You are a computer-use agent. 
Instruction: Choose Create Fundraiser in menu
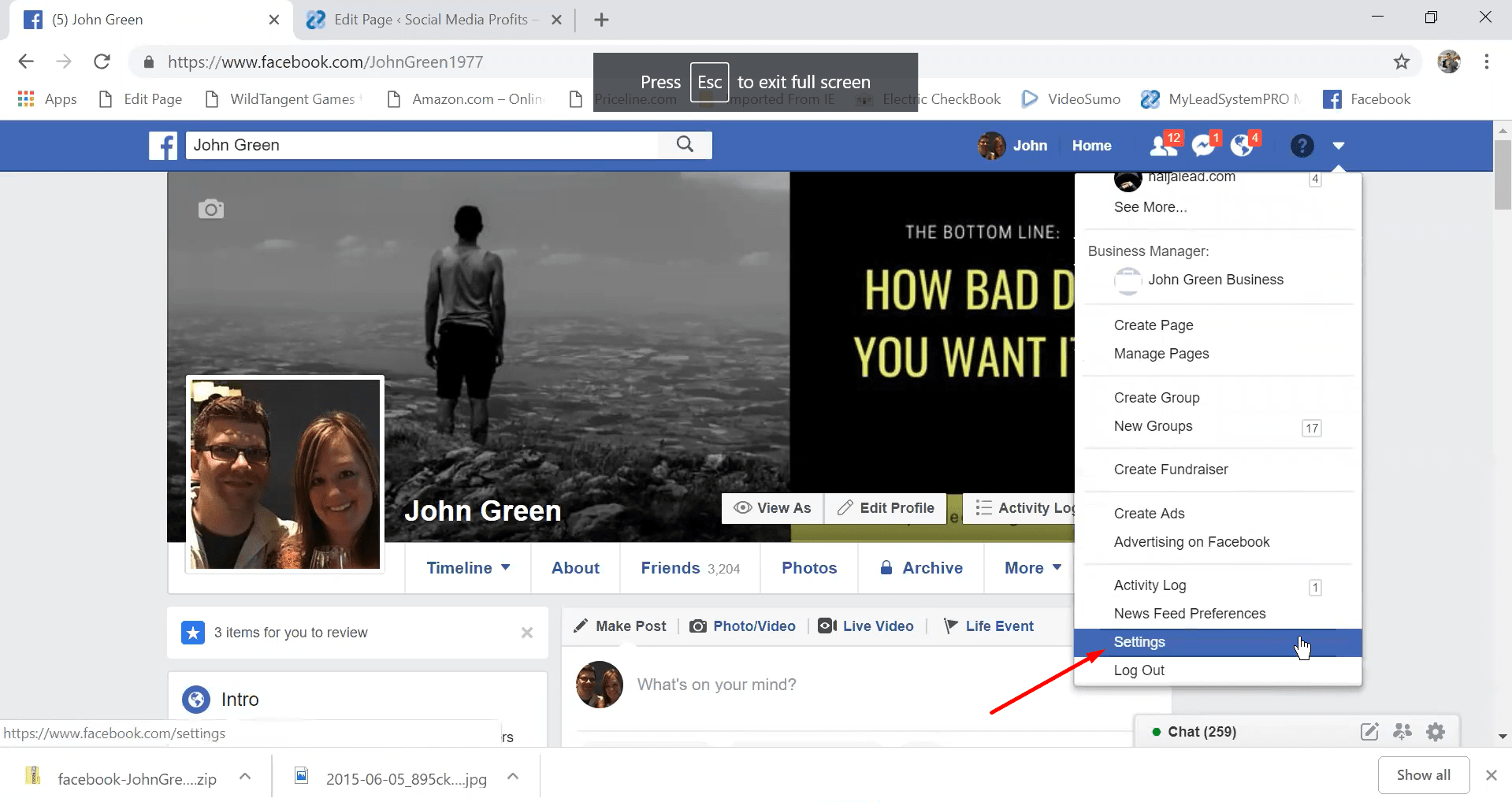tap(1217, 470)
